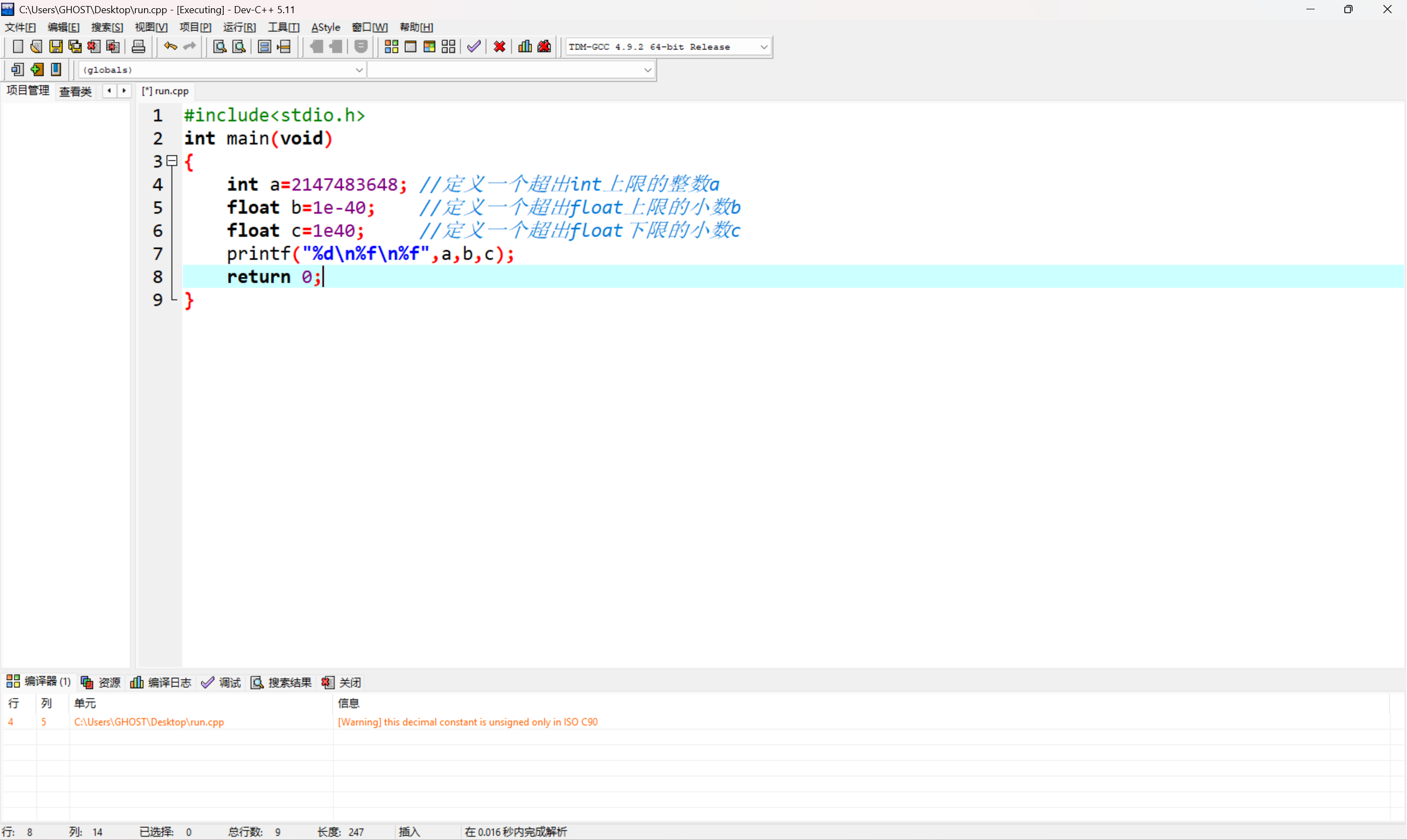This screenshot has width=1407, height=840.
Task: Click the red X stop execution icon
Action: pyautogui.click(x=499, y=46)
